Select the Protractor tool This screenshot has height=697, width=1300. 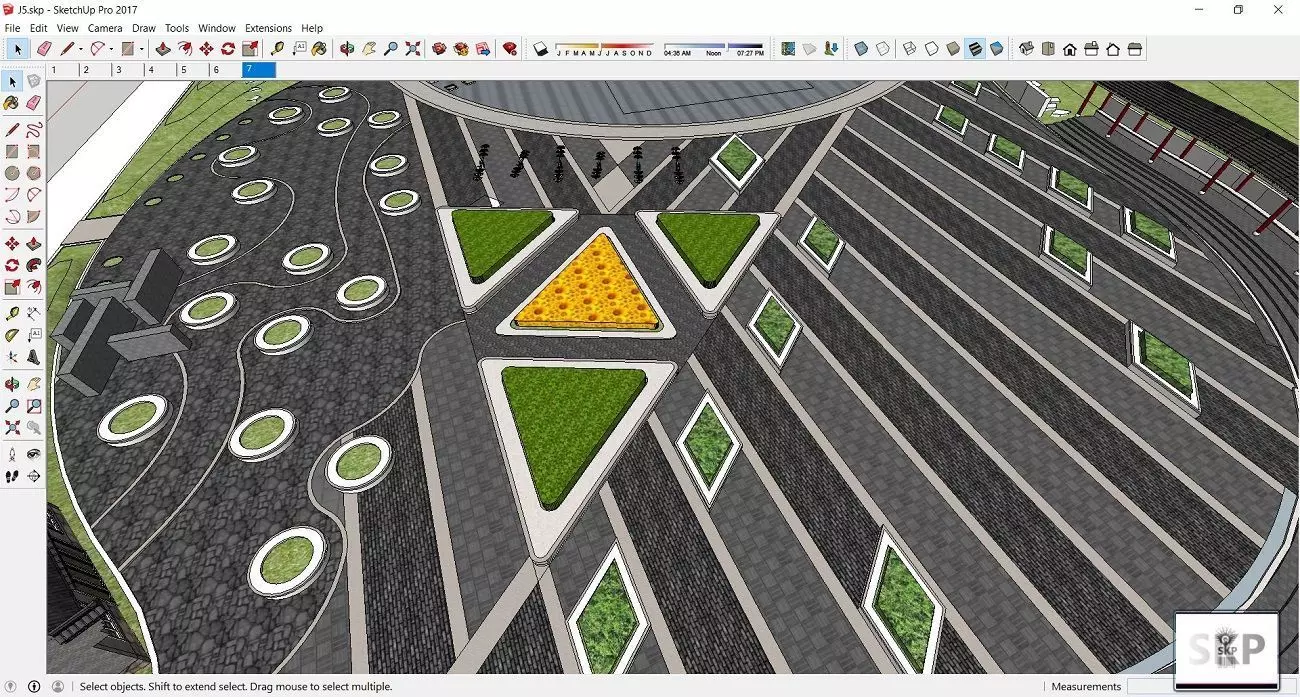[x=12, y=335]
